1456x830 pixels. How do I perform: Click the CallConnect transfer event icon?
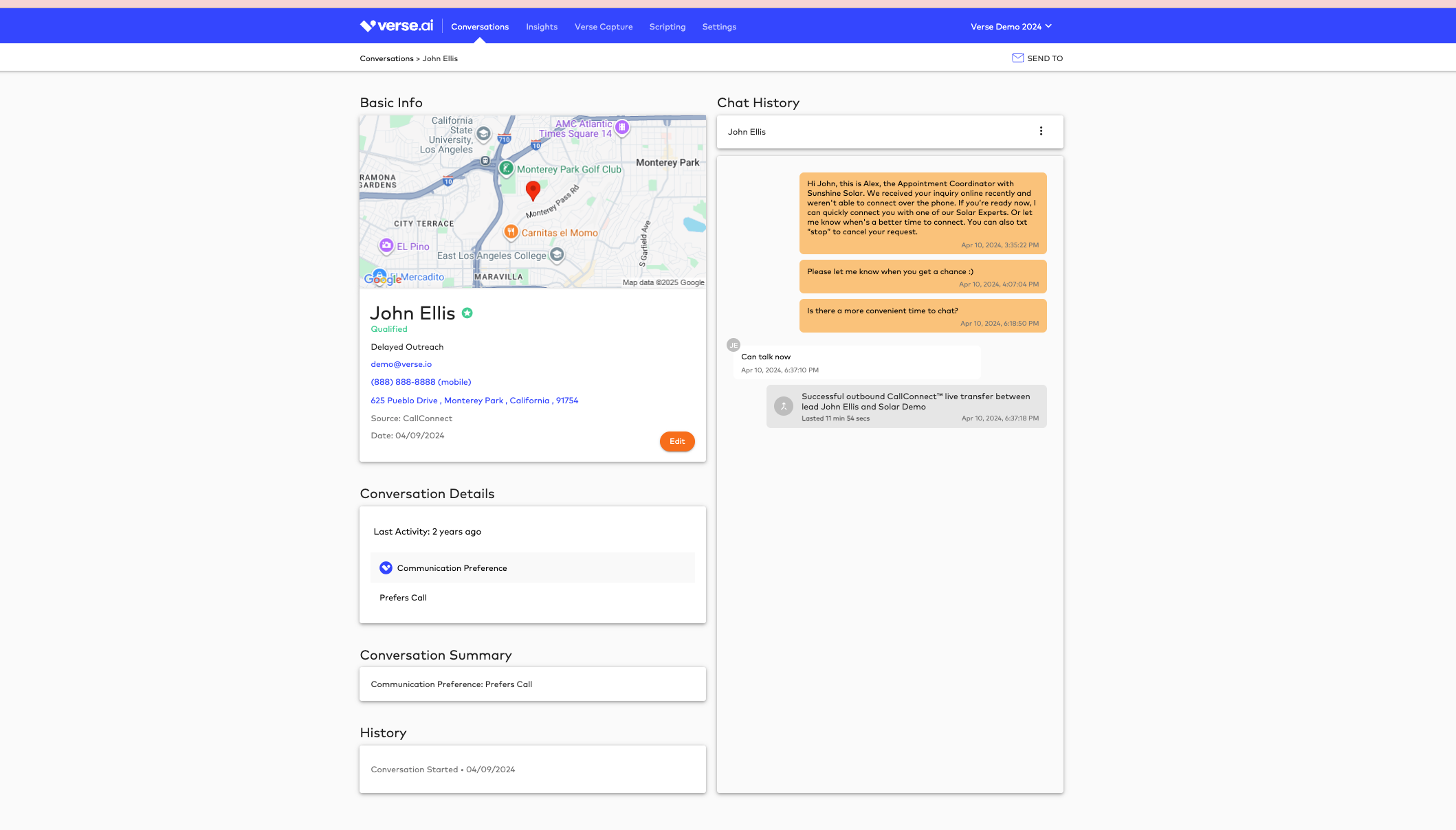point(784,406)
